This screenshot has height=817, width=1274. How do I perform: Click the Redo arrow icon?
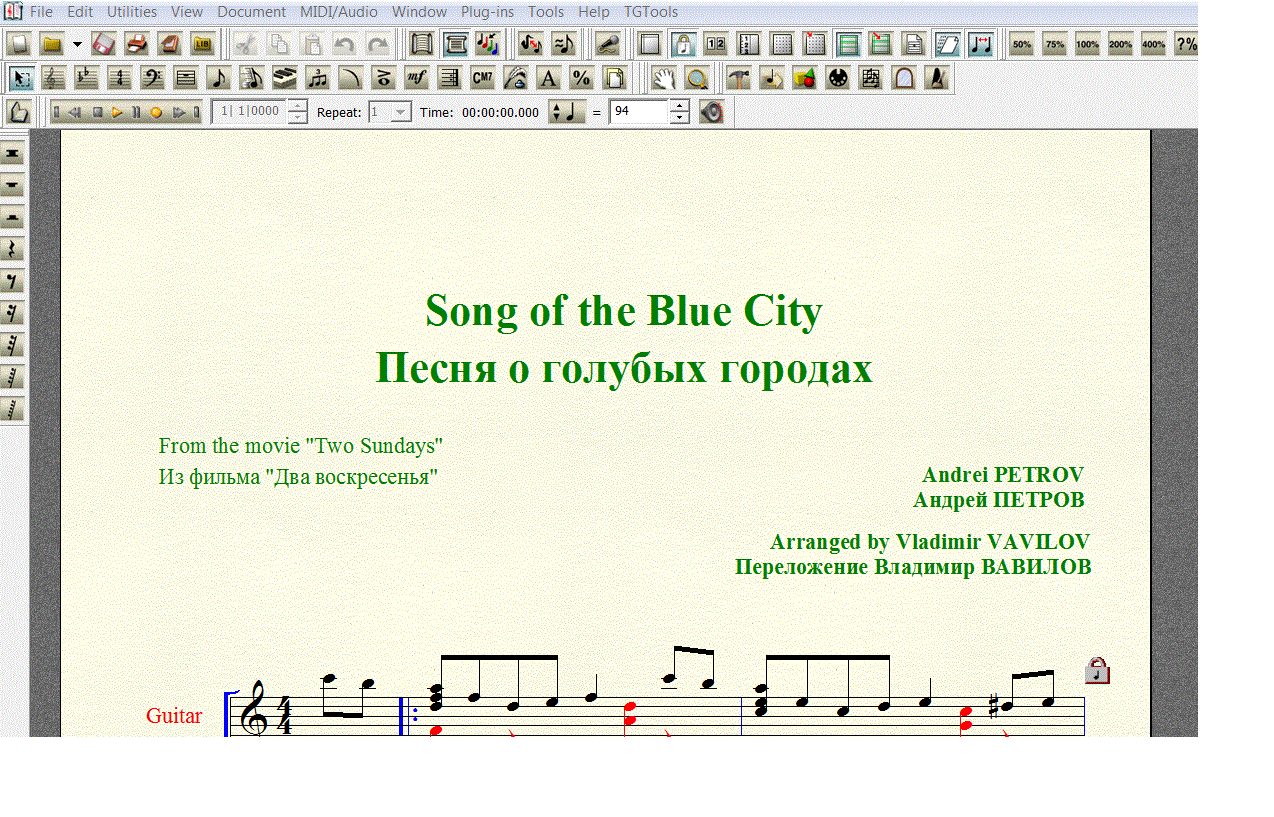tap(378, 44)
